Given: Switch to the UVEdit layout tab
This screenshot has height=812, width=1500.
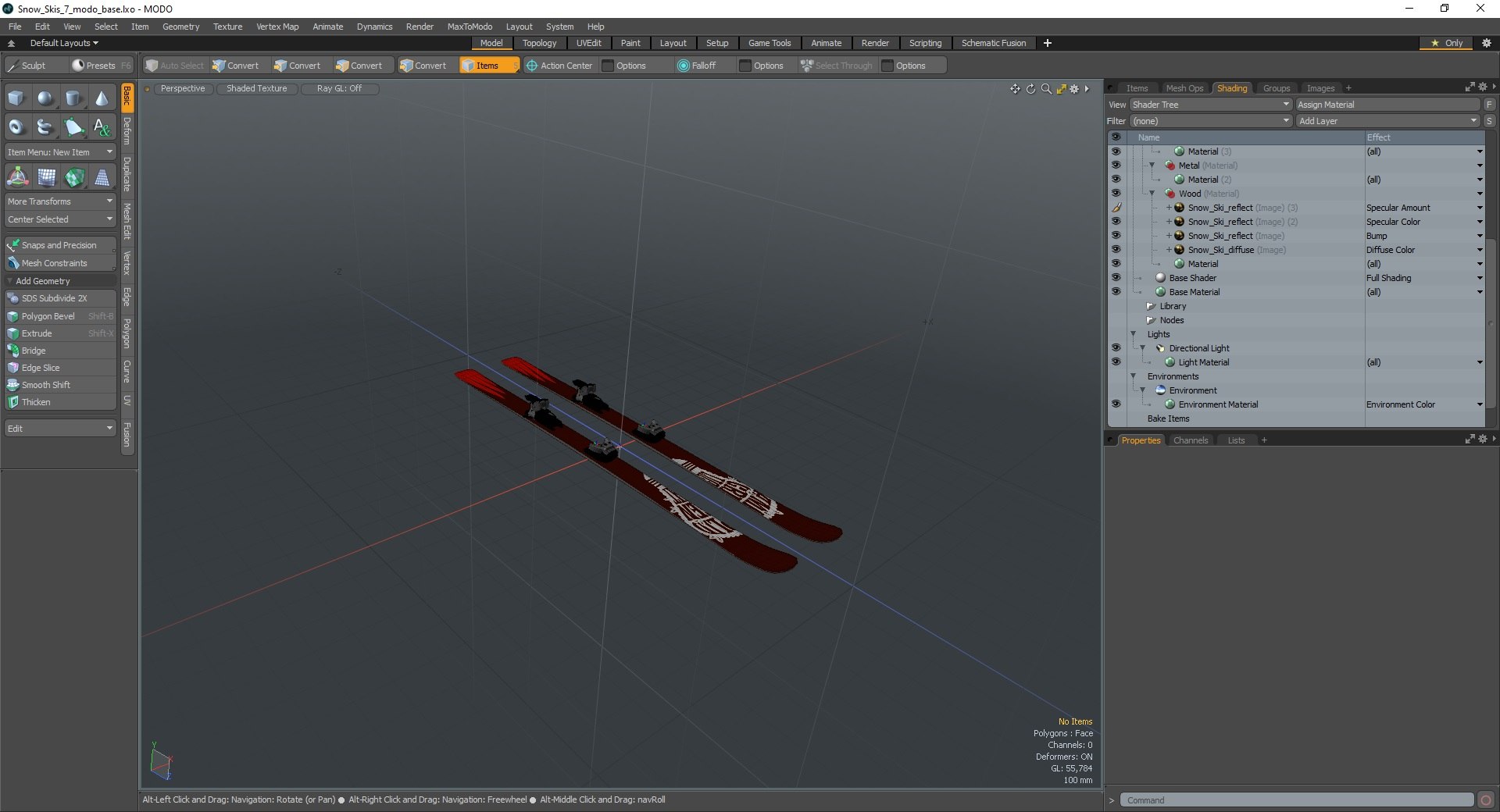Looking at the screenshot, I should click(588, 43).
